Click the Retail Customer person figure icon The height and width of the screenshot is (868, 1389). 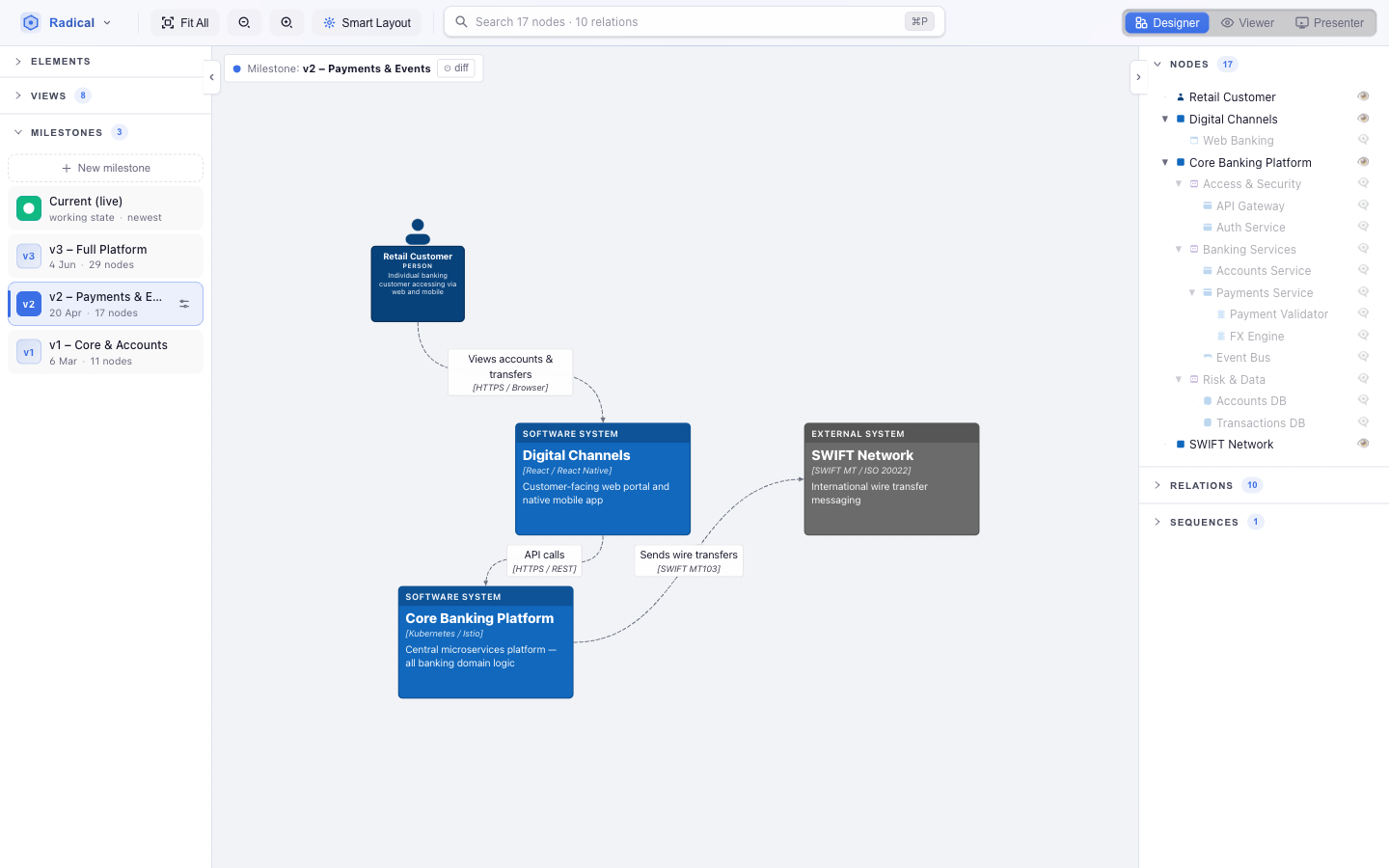[x=418, y=231]
